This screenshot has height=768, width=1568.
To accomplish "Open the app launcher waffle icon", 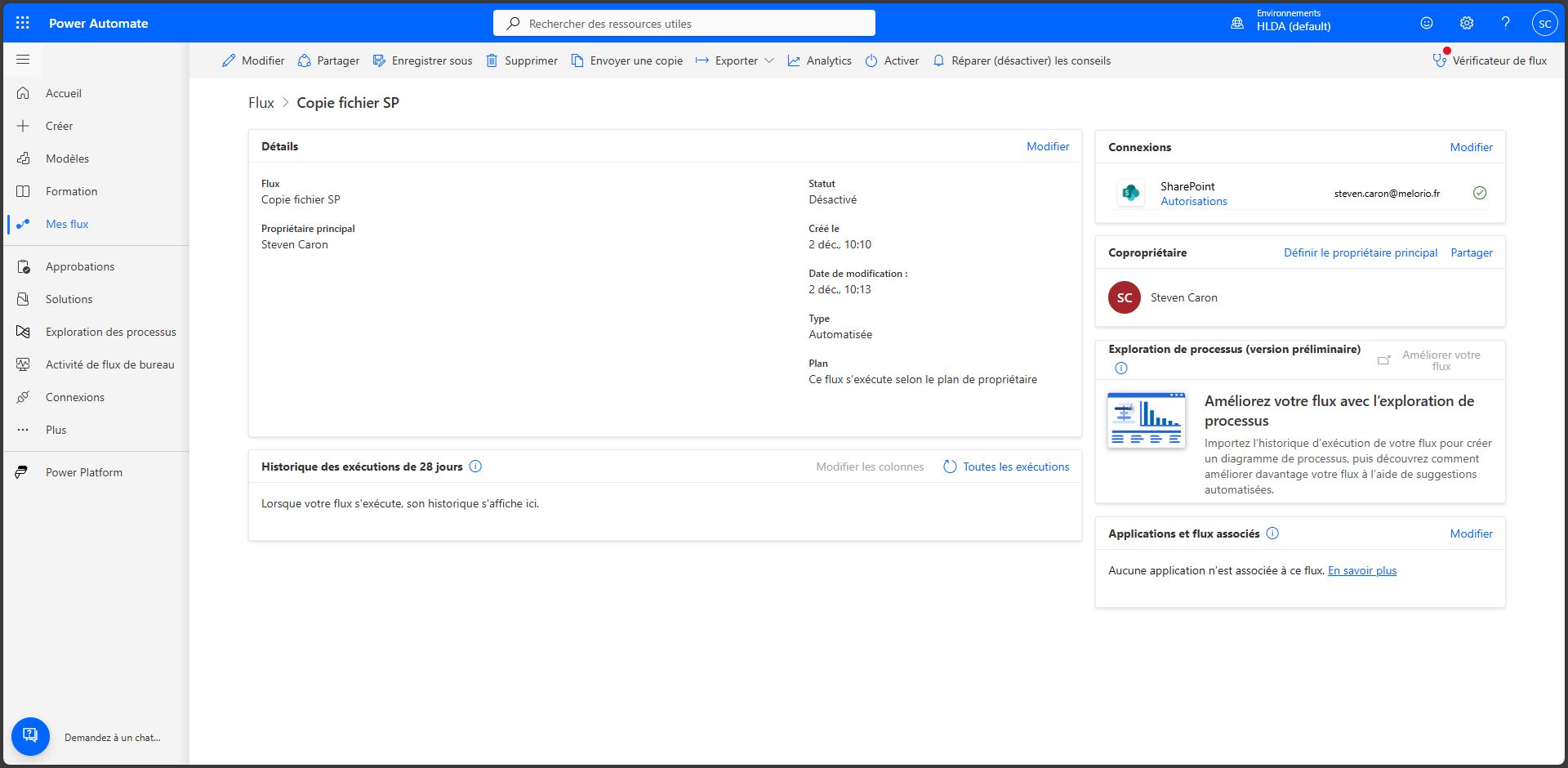I will point(23,23).
